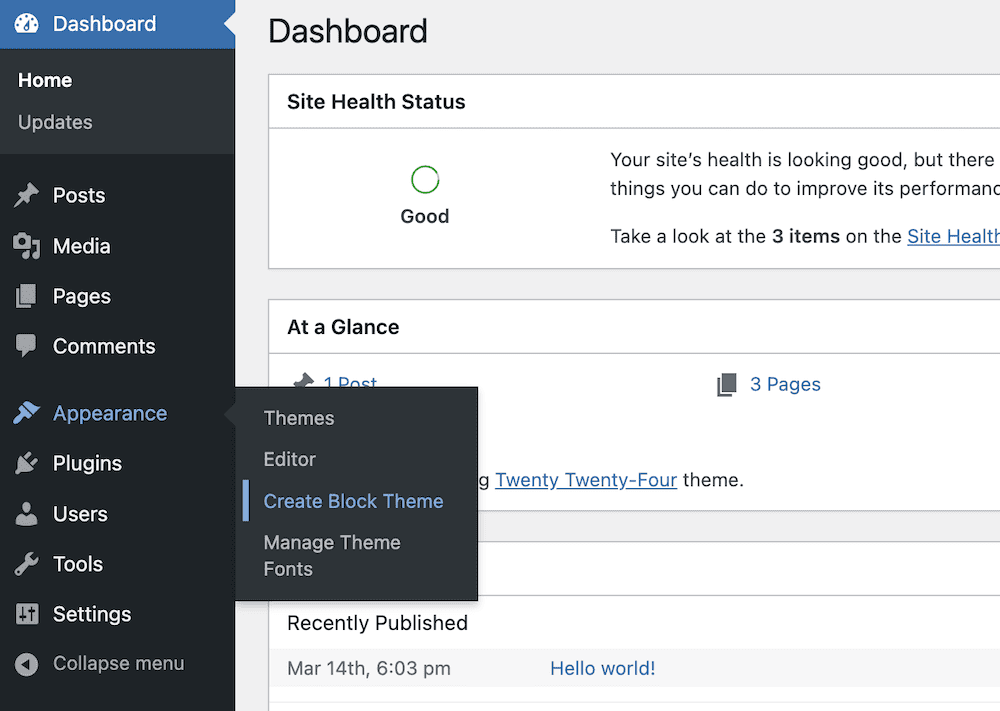Click the Media library icon
Viewport: 1000px width, 711px height.
click(27, 246)
